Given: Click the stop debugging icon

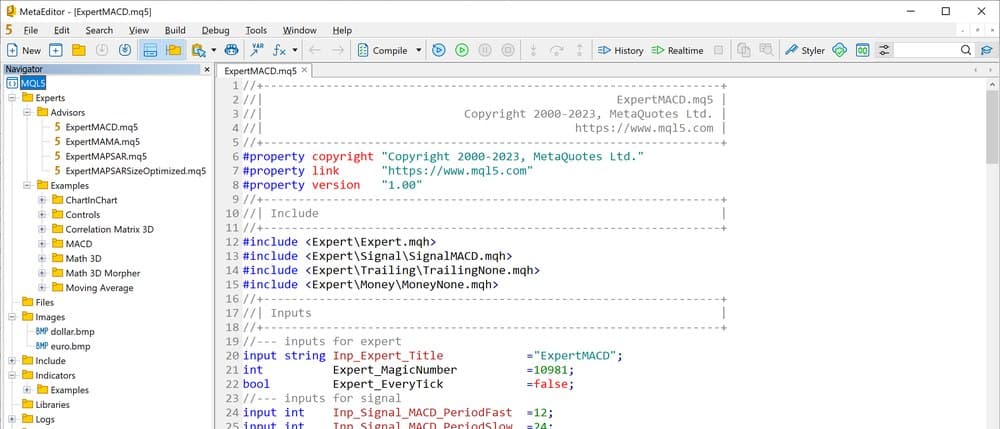Looking at the screenshot, I should 508,50.
